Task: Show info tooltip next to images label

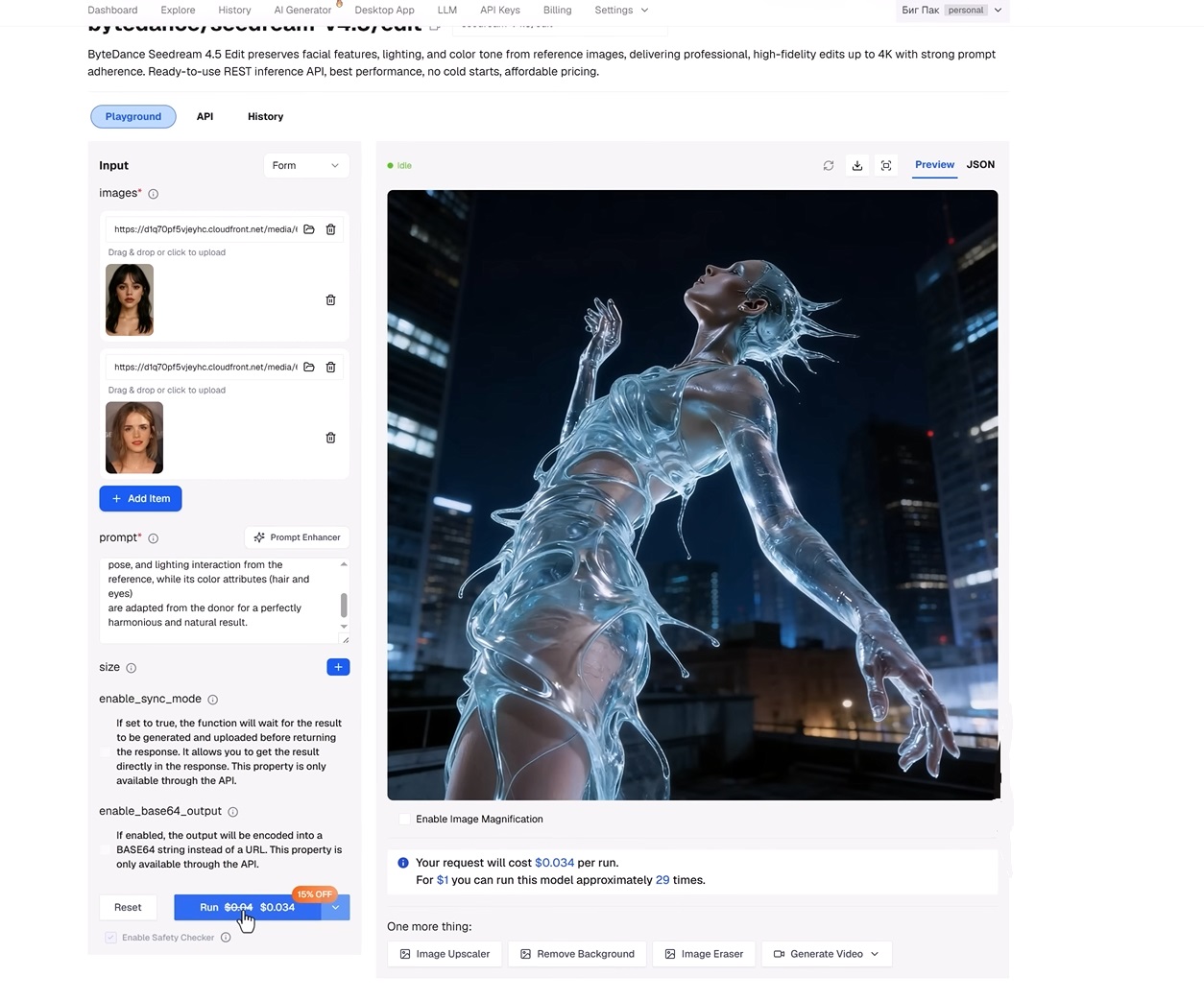Action: tap(154, 194)
